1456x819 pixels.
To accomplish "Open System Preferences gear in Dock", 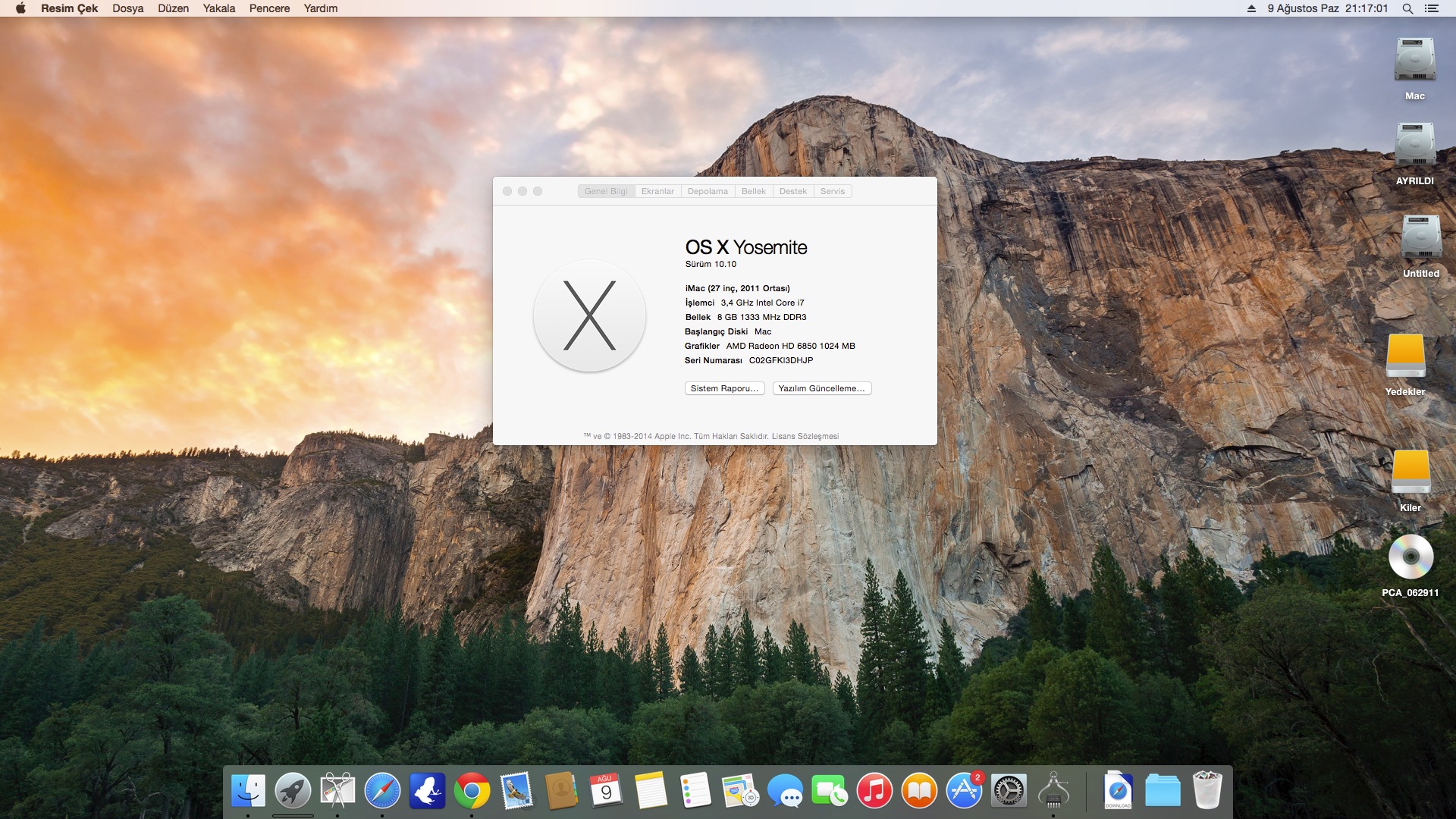I will pyautogui.click(x=1009, y=791).
